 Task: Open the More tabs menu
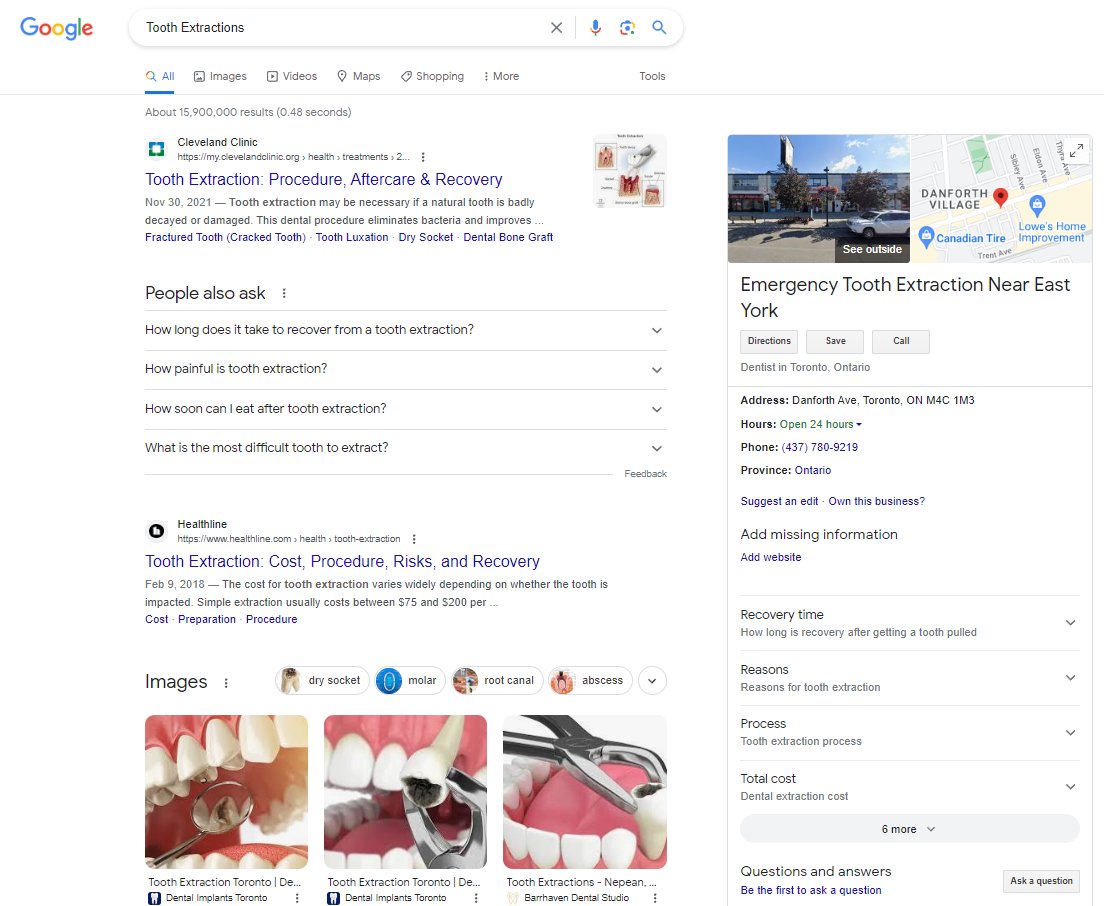pyautogui.click(x=501, y=76)
